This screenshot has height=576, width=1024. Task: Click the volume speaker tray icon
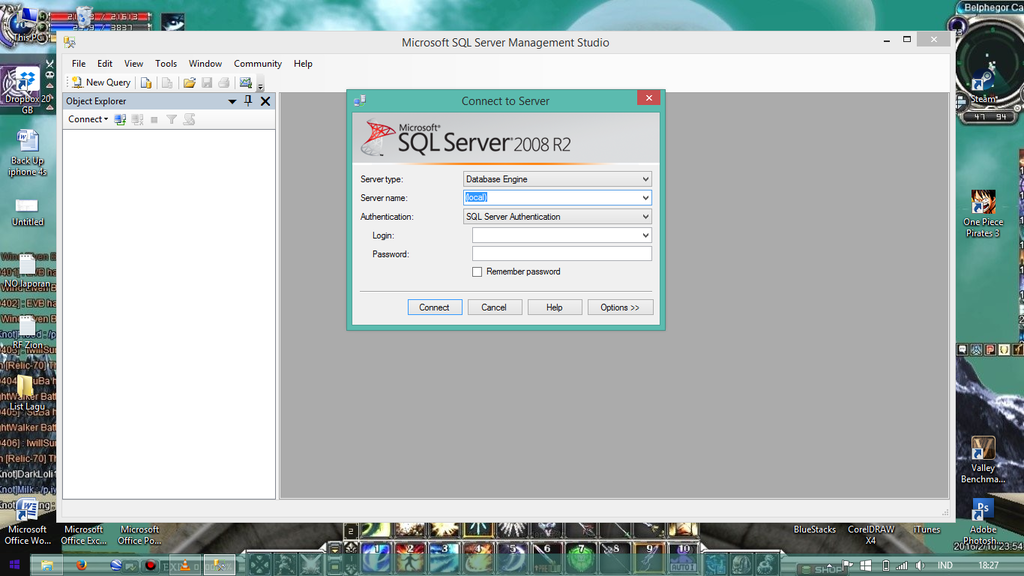(920, 566)
